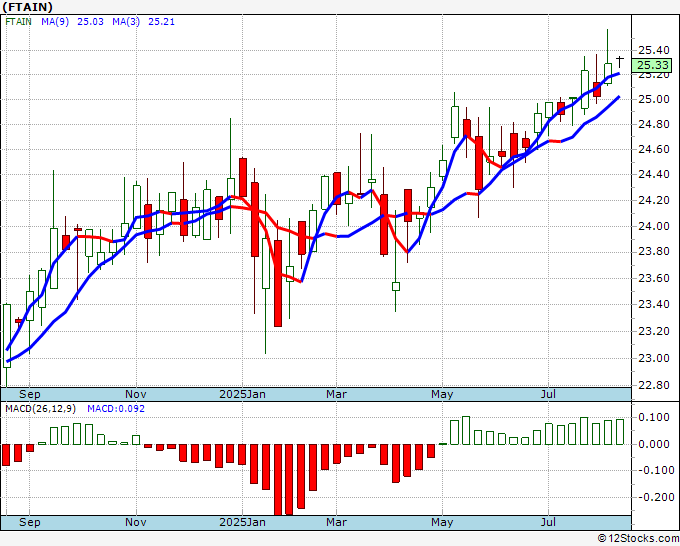
Task: Click the 0.000 MACD axis label
Action: click(x=654, y=444)
